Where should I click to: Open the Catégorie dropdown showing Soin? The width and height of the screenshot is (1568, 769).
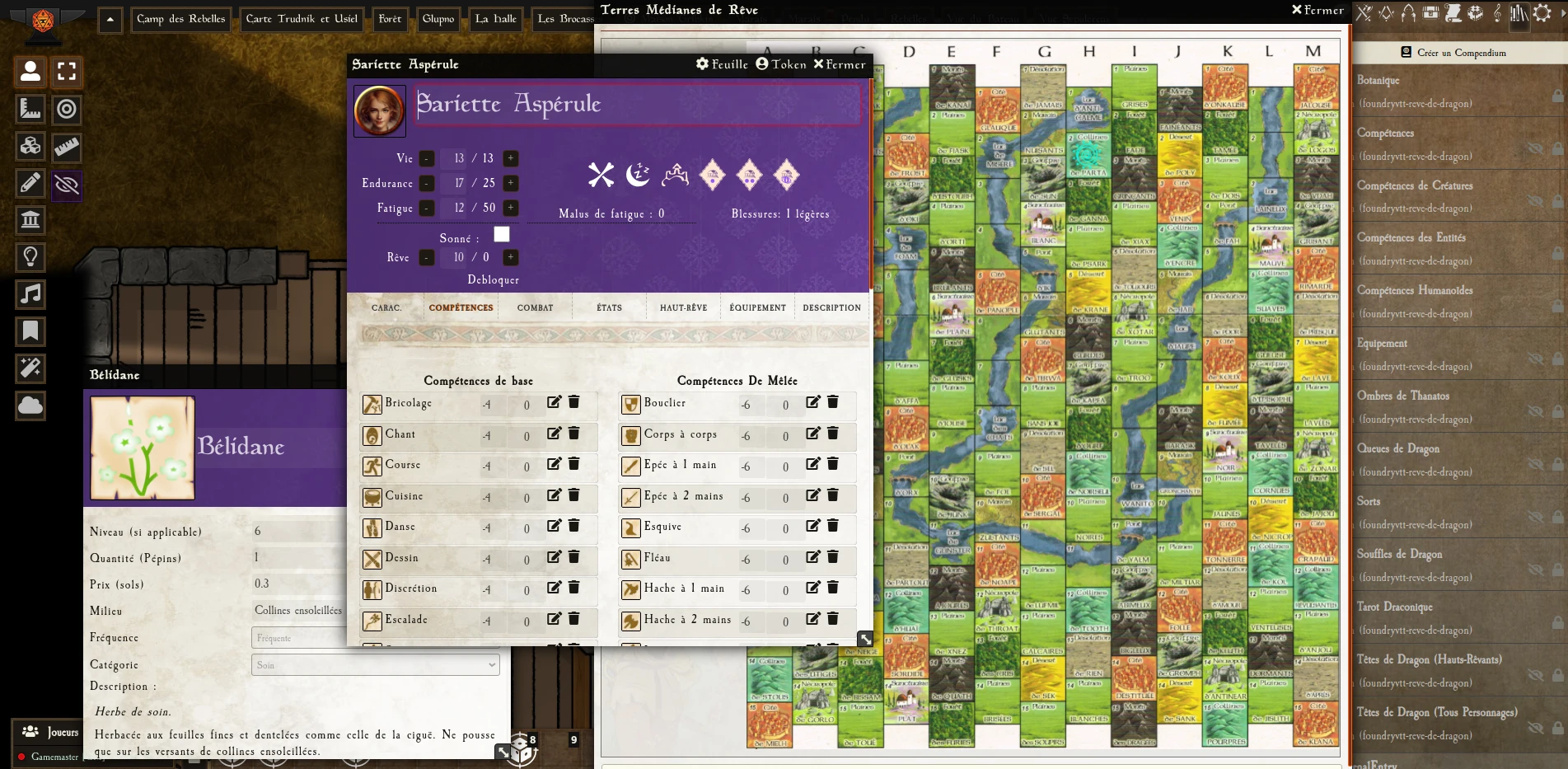coord(376,664)
